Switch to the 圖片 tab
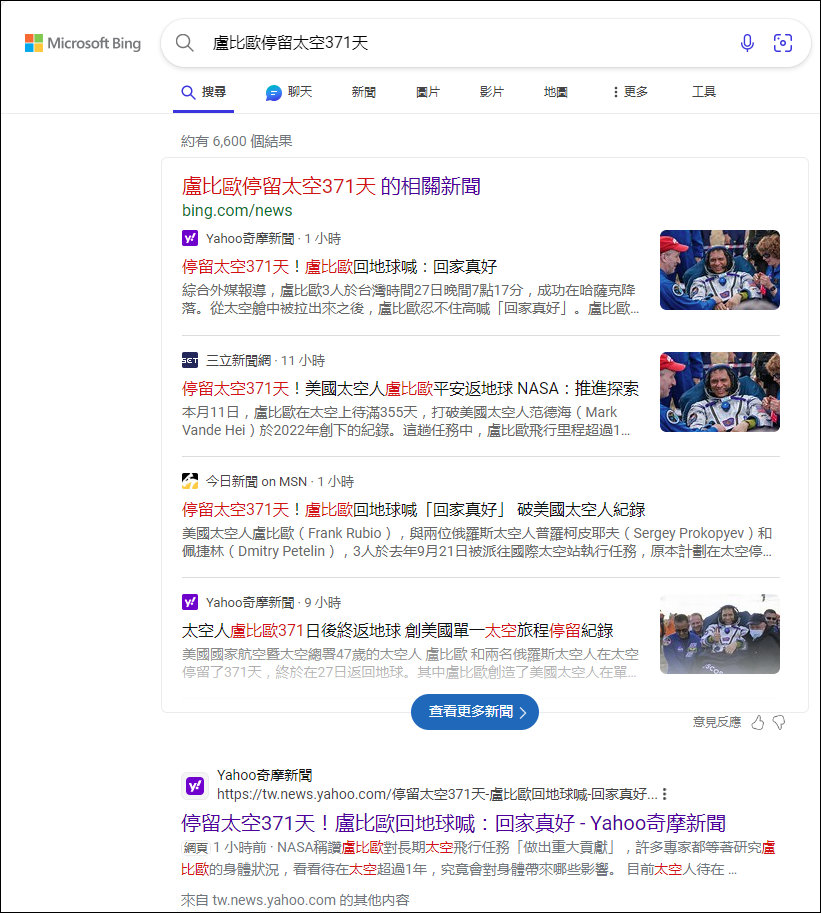 click(428, 92)
